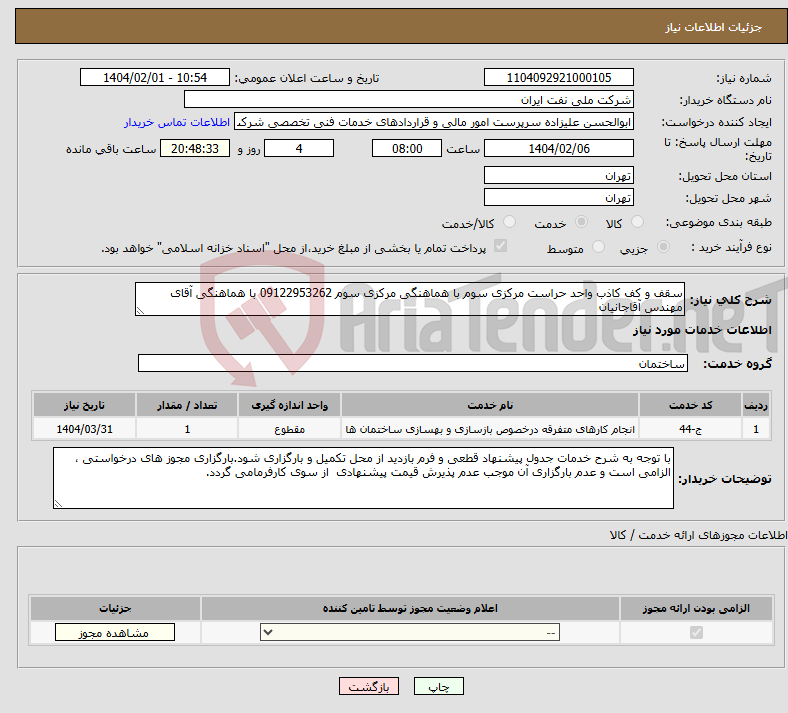Click the announcement date field 1404/02/01 - 10:54
The height and width of the screenshot is (713, 788).
(155, 77)
